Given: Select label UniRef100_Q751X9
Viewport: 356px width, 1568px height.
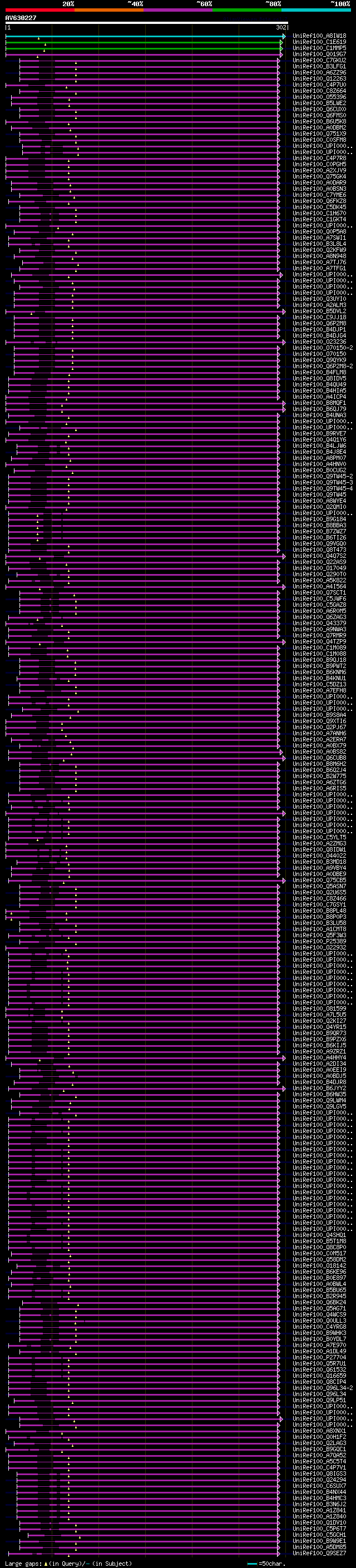Looking at the screenshot, I should tap(319, 133).
